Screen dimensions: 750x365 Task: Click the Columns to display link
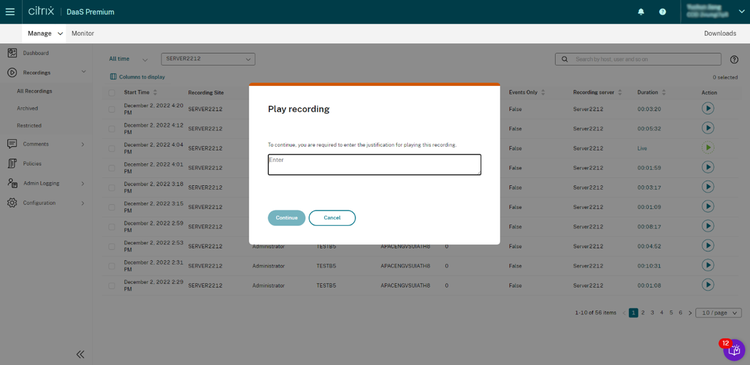point(142,77)
